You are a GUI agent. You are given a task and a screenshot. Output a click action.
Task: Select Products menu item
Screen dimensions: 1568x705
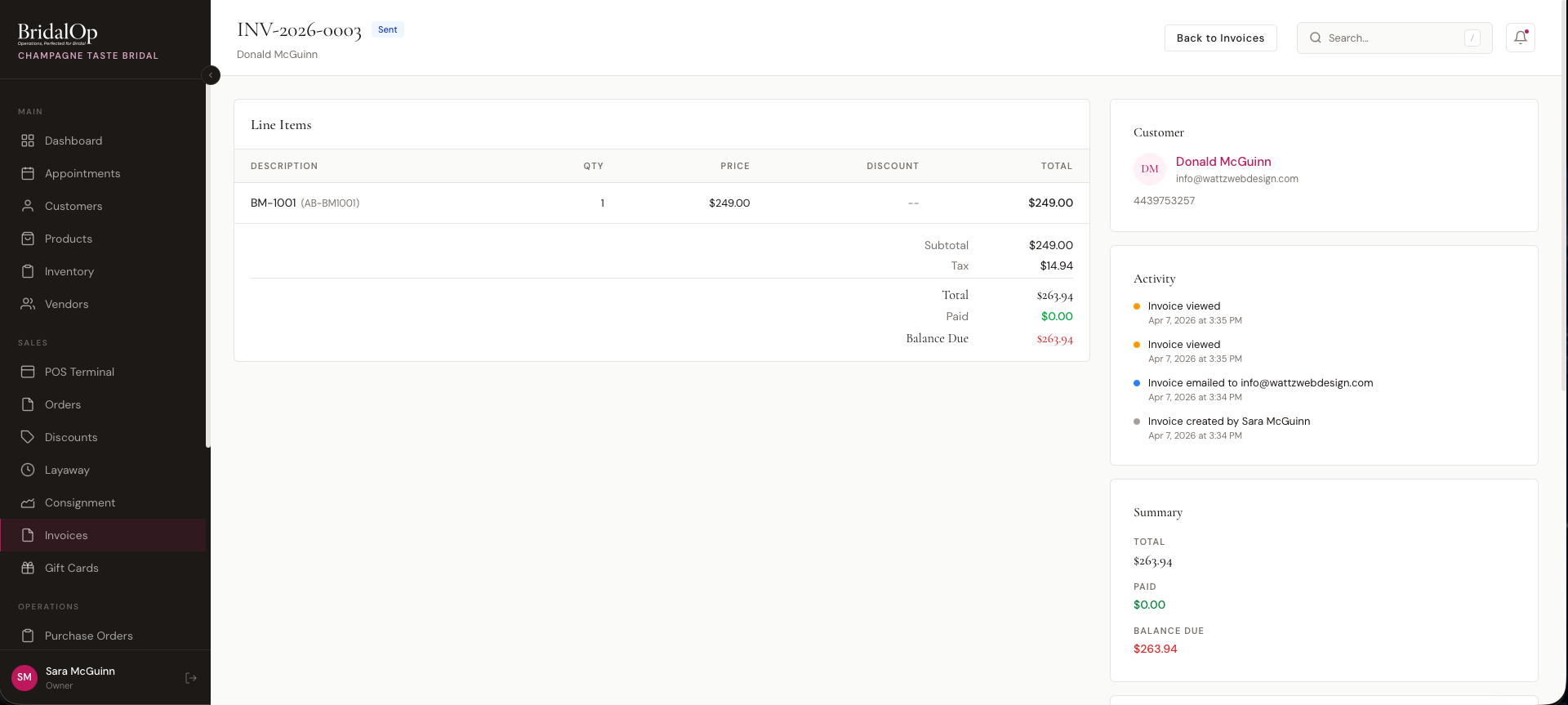(103, 239)
